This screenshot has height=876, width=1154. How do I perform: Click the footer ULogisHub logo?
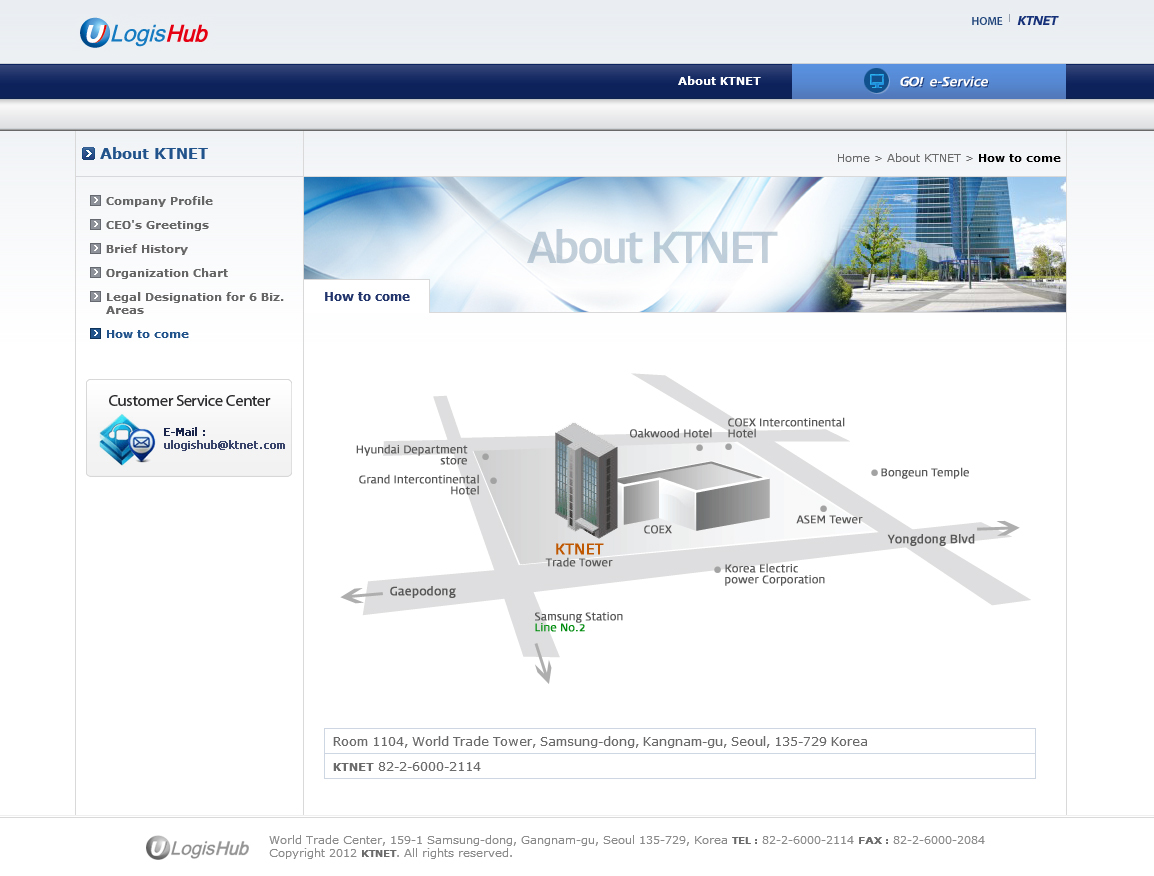pos(198,848)
